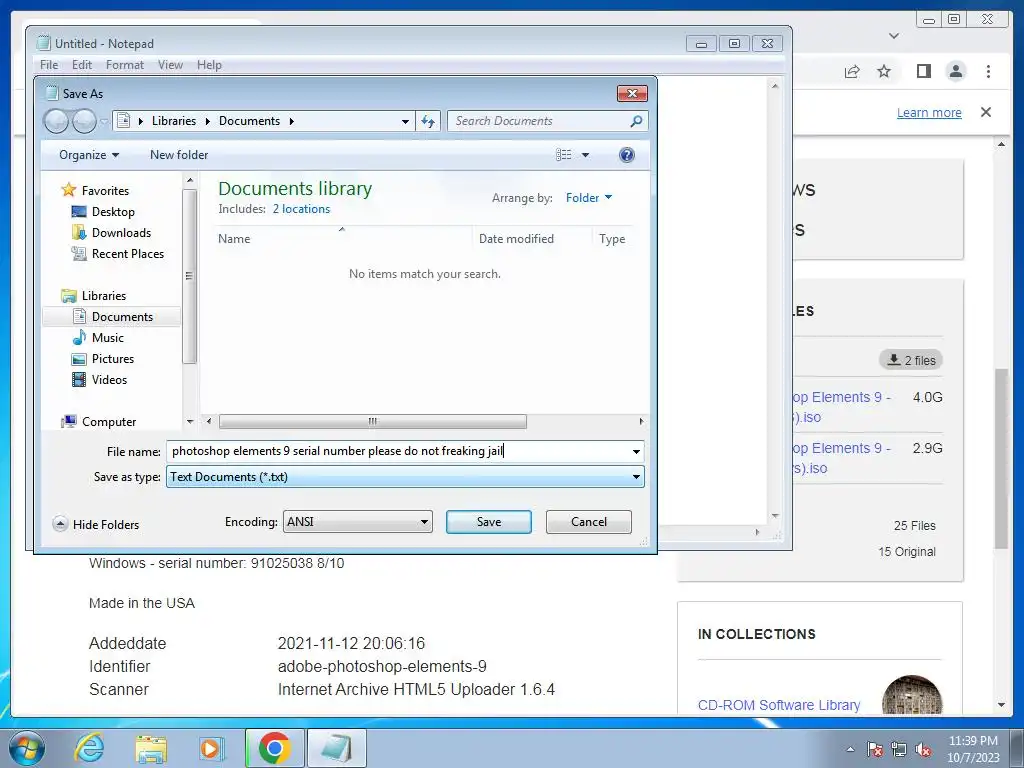Click the network tray icon
This screenshot has width=1024, height=768.
click(899, 750)
